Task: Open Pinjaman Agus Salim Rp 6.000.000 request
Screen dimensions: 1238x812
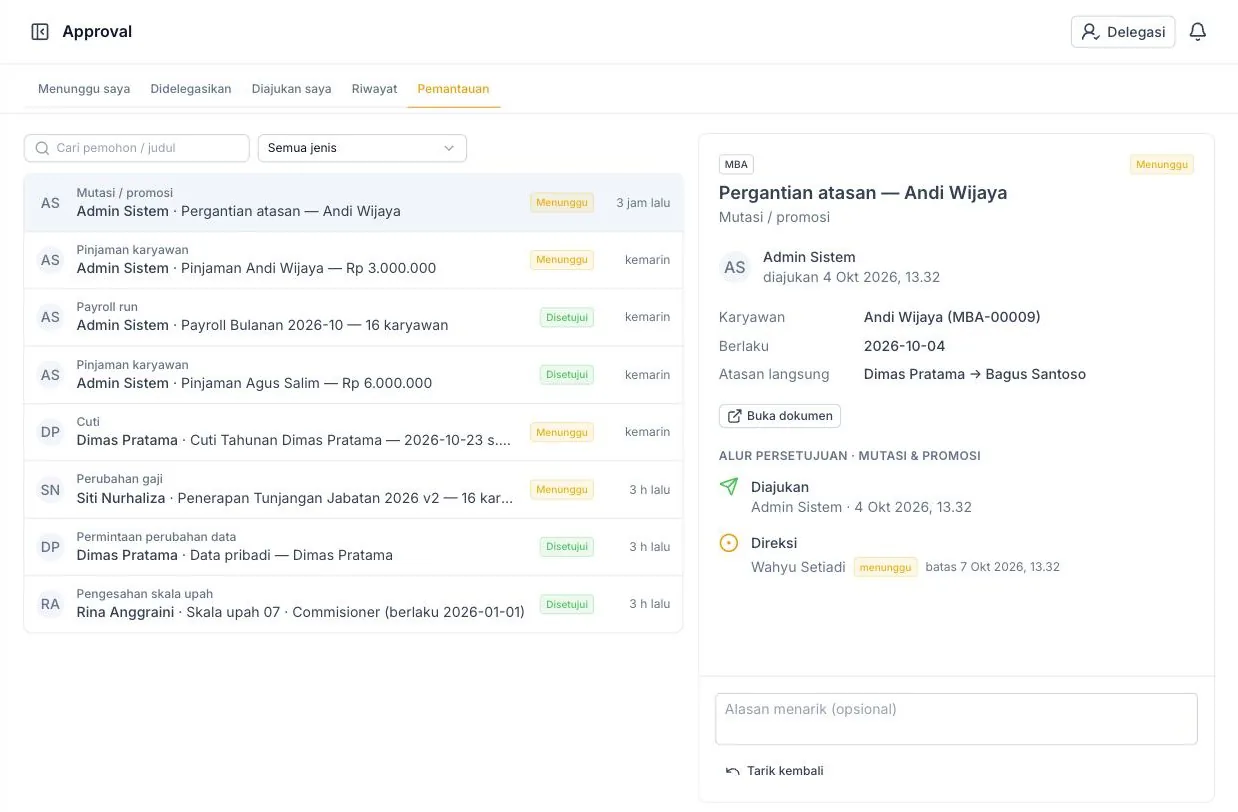Action: click(353, 374)
